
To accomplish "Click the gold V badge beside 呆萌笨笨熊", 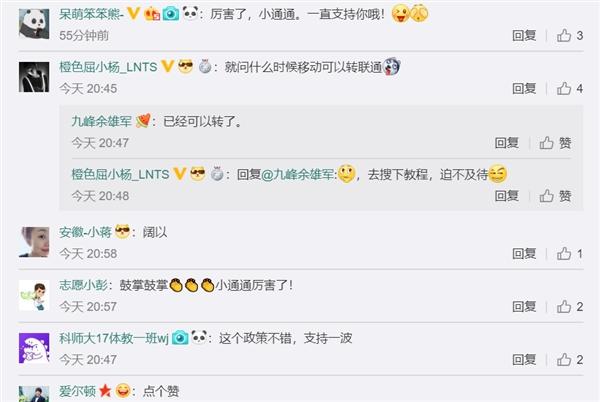I will point(133,14).
